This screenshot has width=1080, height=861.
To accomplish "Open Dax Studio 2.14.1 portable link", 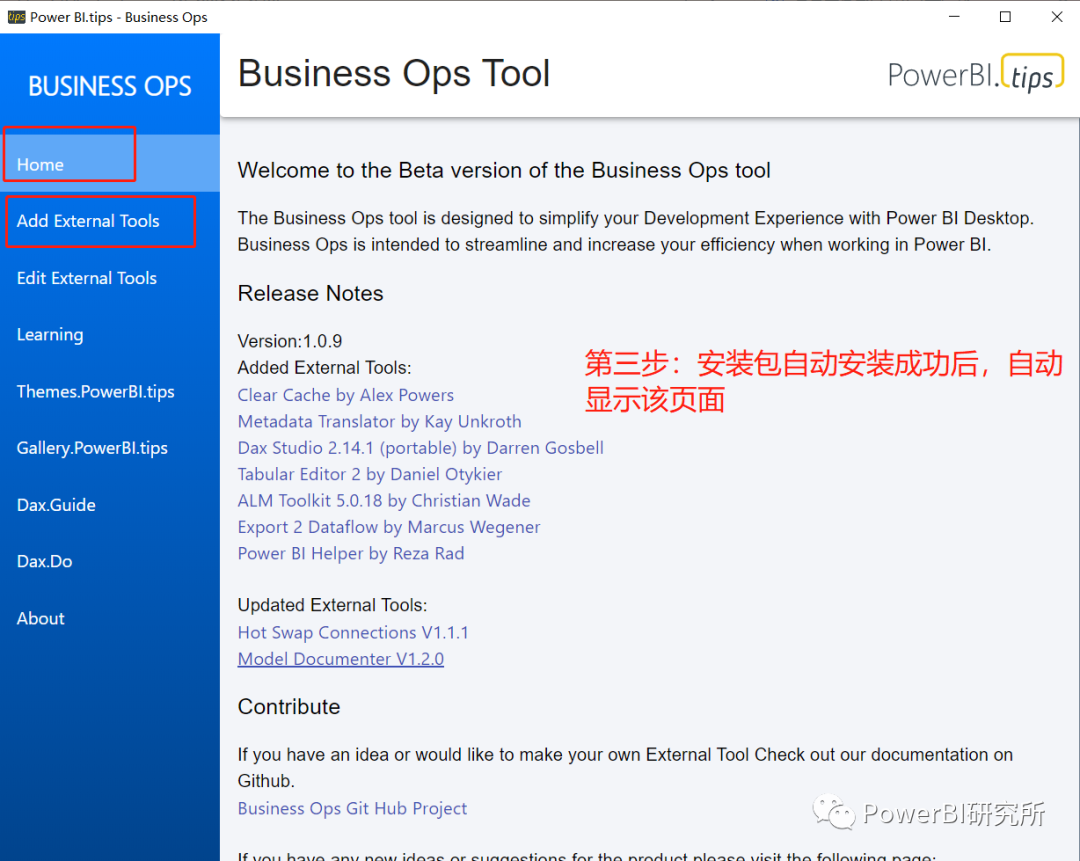I will 421,448.
